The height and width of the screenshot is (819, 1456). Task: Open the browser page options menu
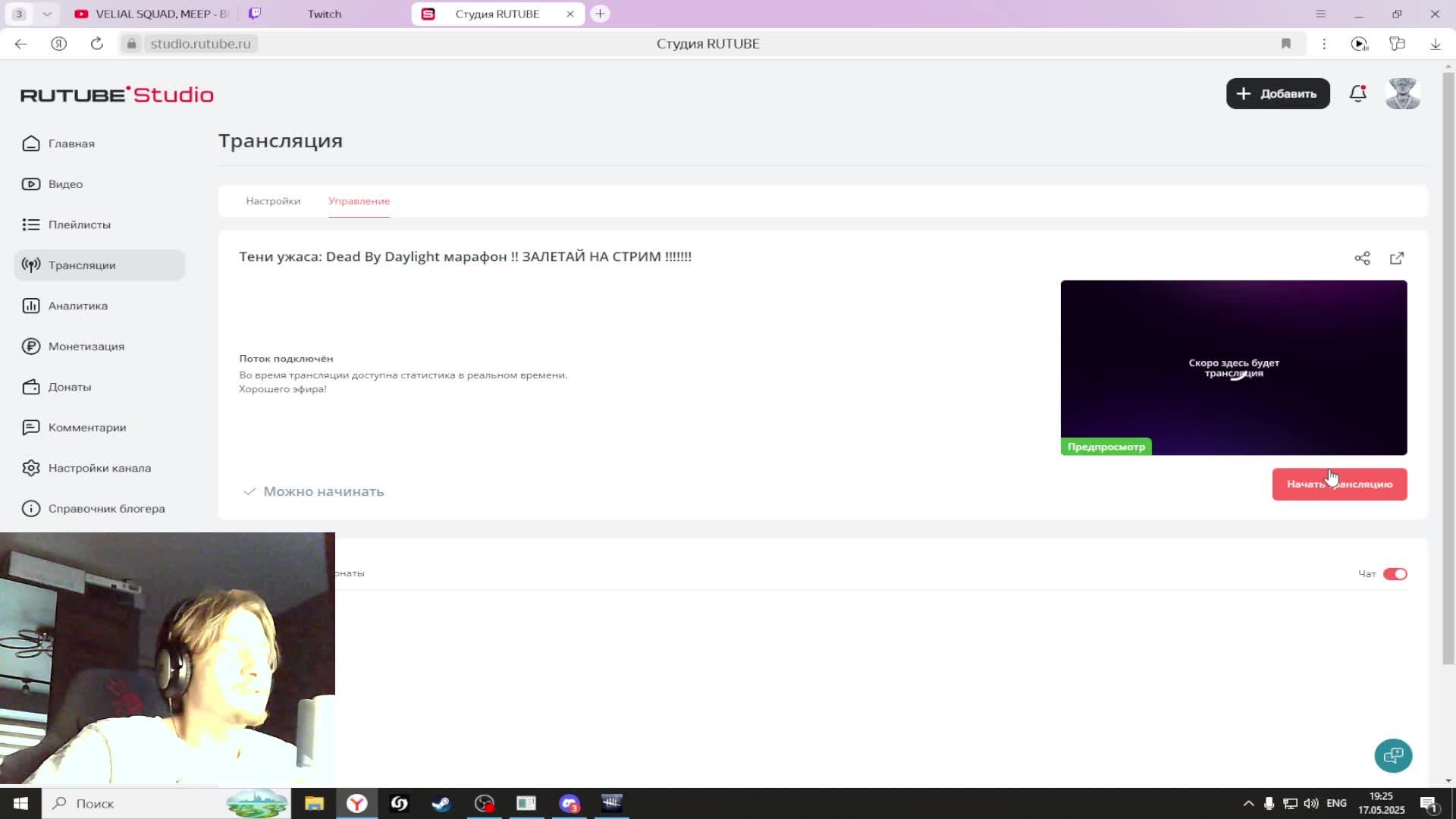[1324, 44]
